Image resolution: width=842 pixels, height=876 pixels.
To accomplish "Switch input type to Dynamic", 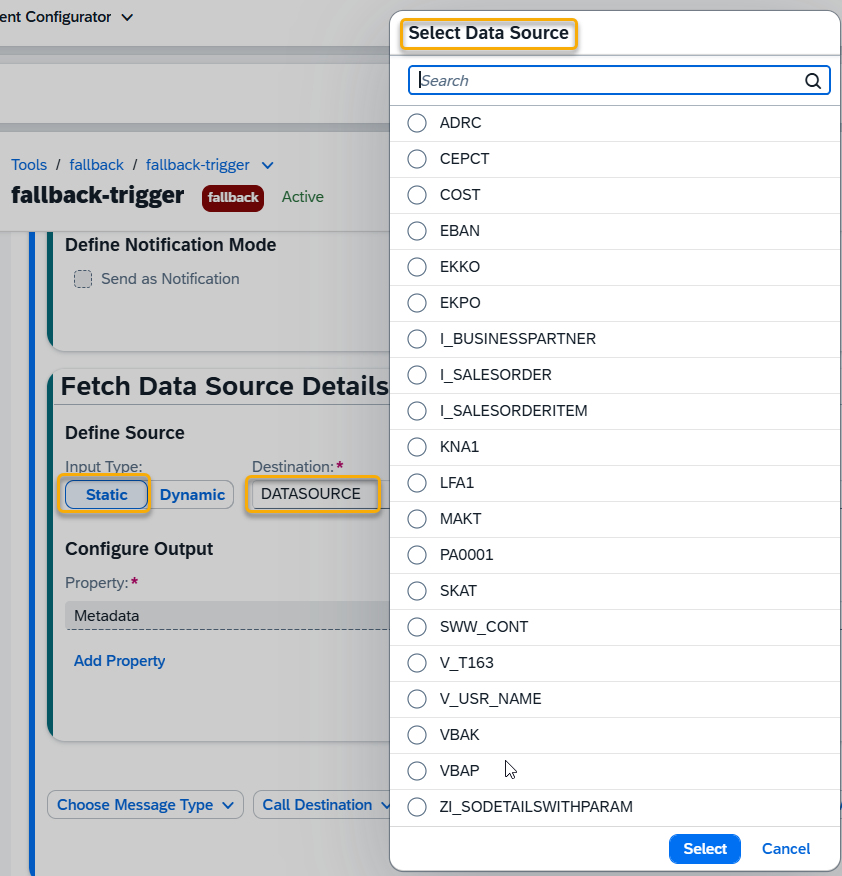I will click(x=192, y=495).
